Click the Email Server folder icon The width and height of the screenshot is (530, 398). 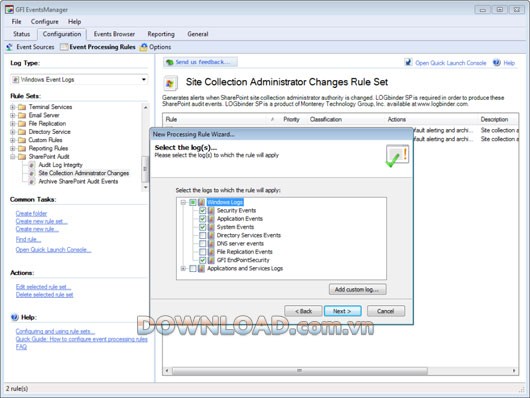coord(22,115)
